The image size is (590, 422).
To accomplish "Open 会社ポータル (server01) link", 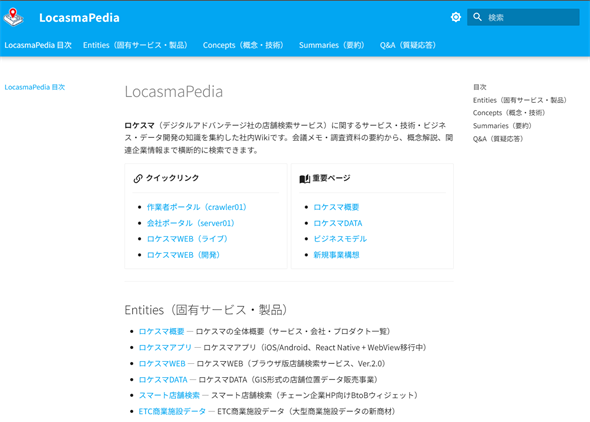I will (191, 223).
